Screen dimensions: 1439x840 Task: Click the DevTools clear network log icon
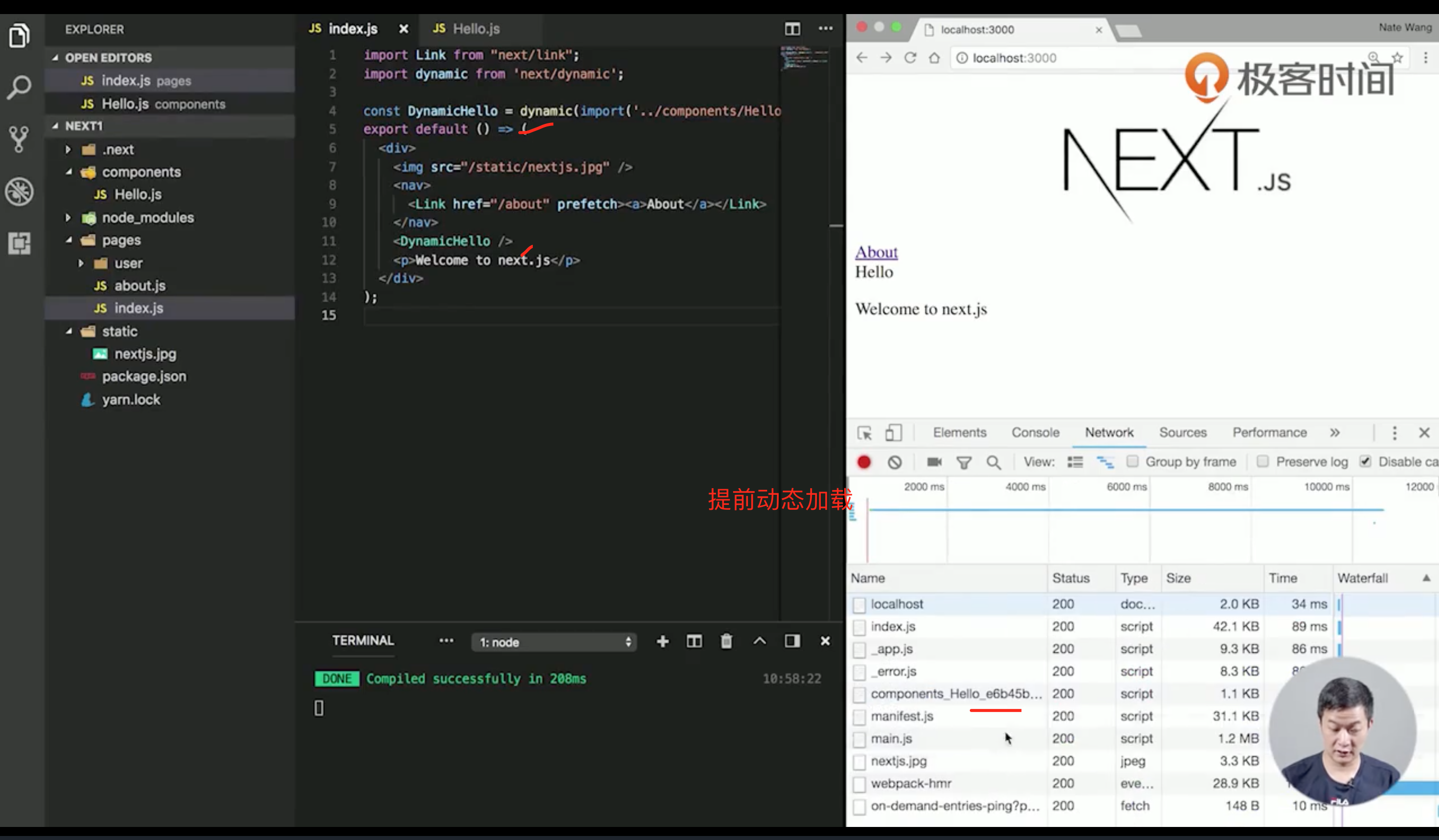894,462
